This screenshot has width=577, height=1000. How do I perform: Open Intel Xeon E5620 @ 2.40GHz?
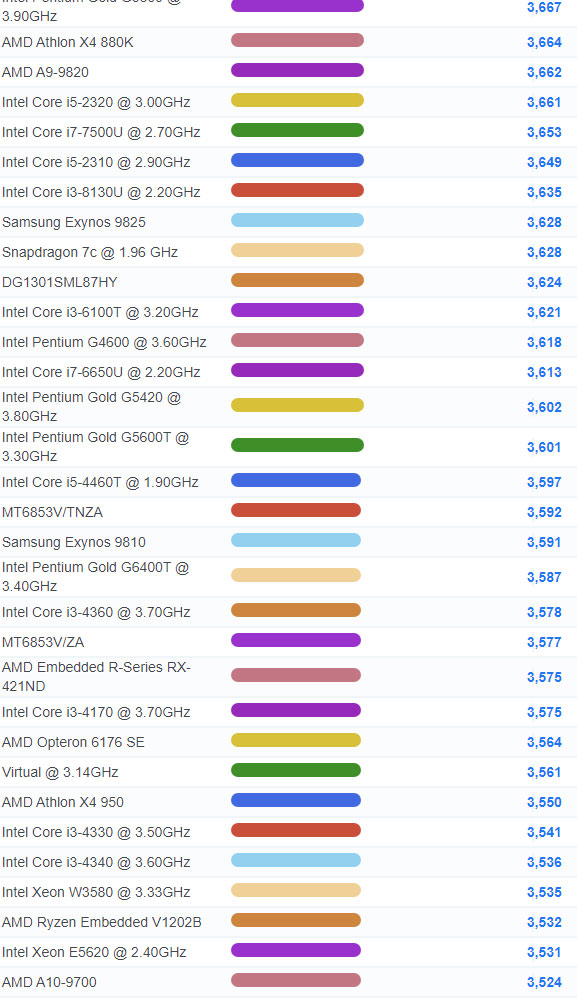coord(94,952)
